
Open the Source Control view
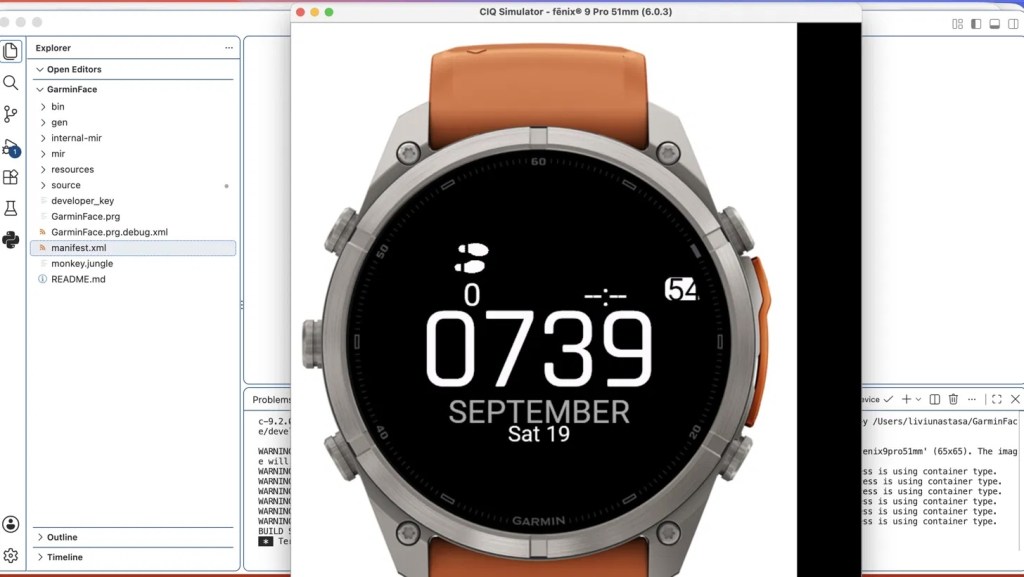pyautogui.click(x=10, y=114)
